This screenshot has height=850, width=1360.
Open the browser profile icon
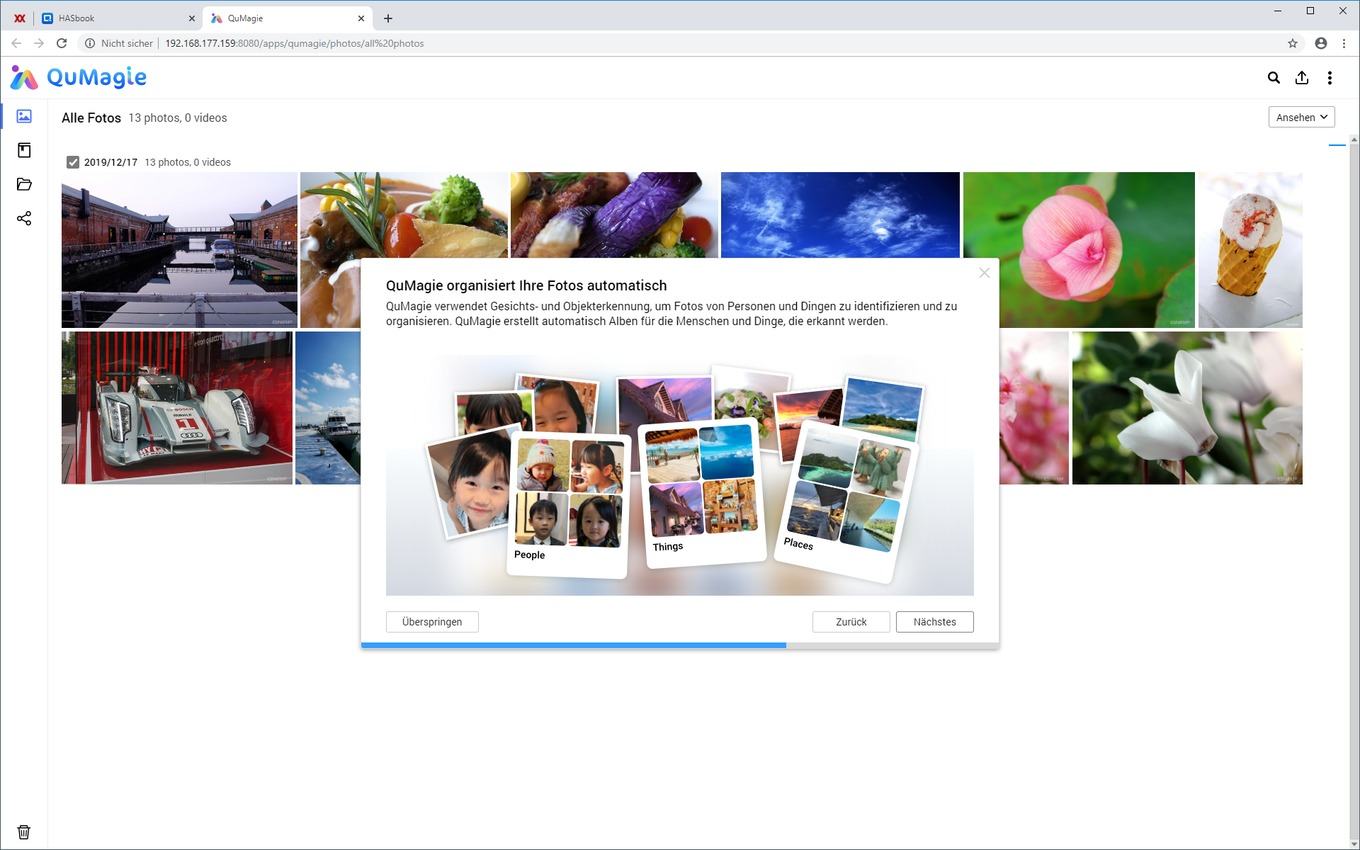(x=1321, y=43)
